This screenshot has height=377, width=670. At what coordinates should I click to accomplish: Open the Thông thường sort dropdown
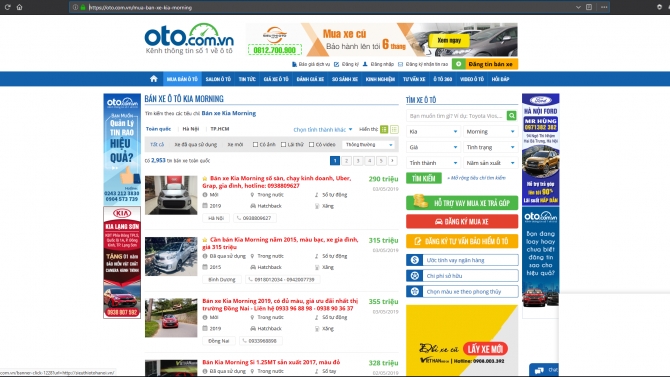tap(369, 145)
